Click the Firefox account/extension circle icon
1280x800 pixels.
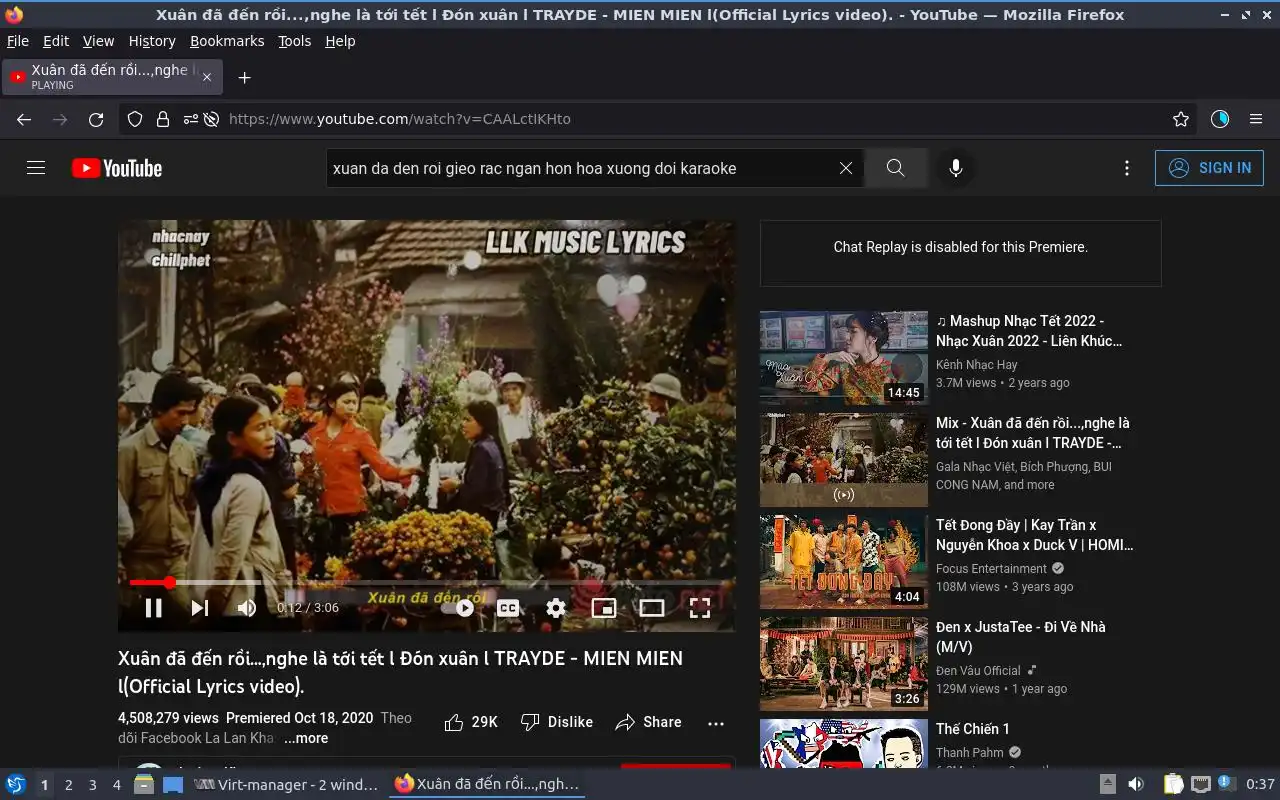[1220, 119]
